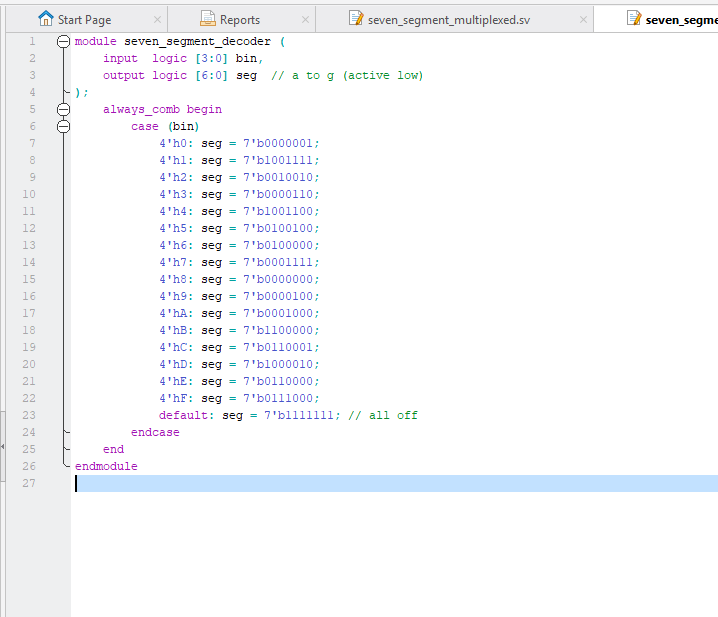Click the seven_segment_multiplexed.sv file icon
This screenshot has width=718, height=617.
[356, 19]
